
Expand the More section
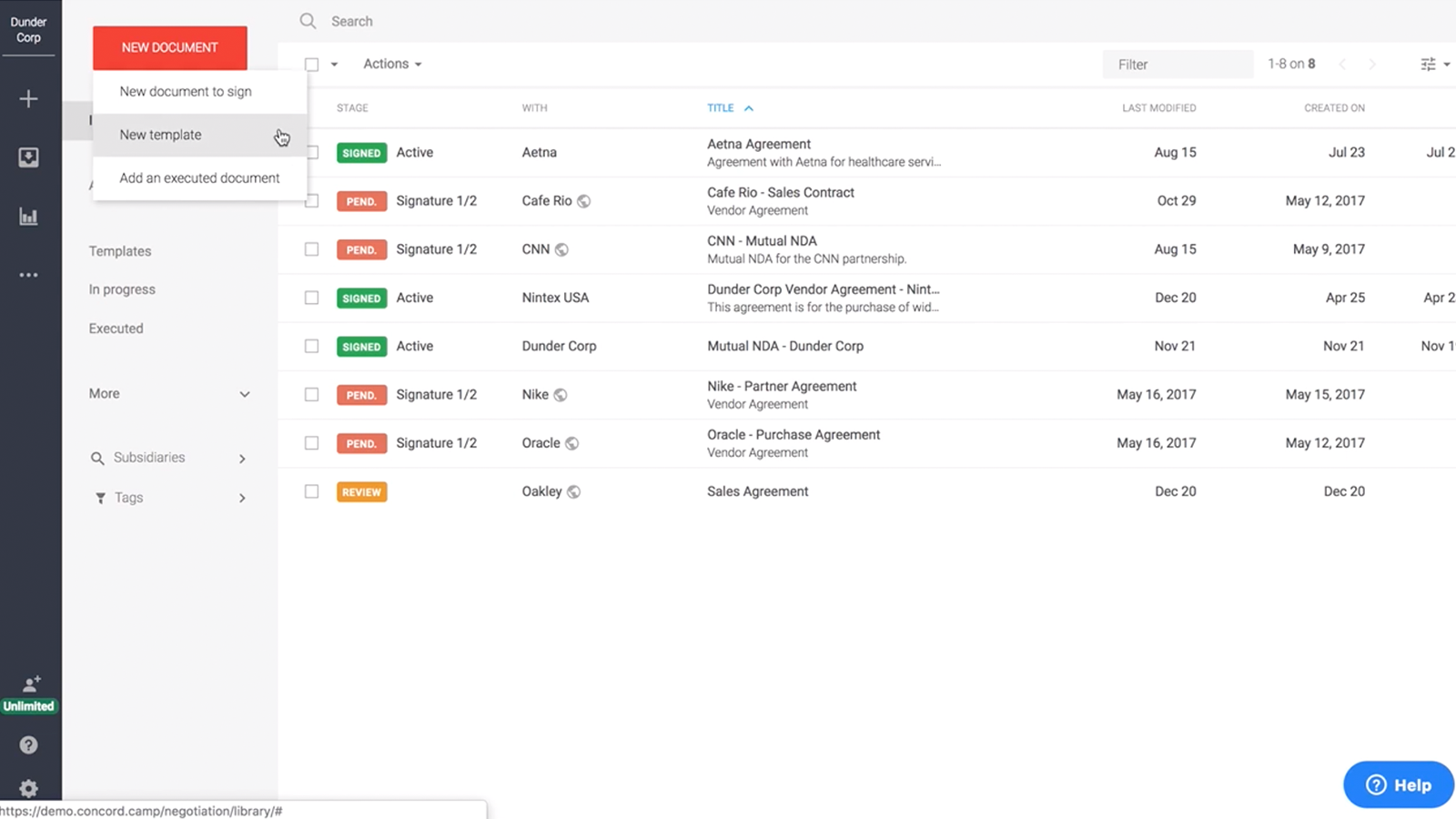click(x=169, y=394)
